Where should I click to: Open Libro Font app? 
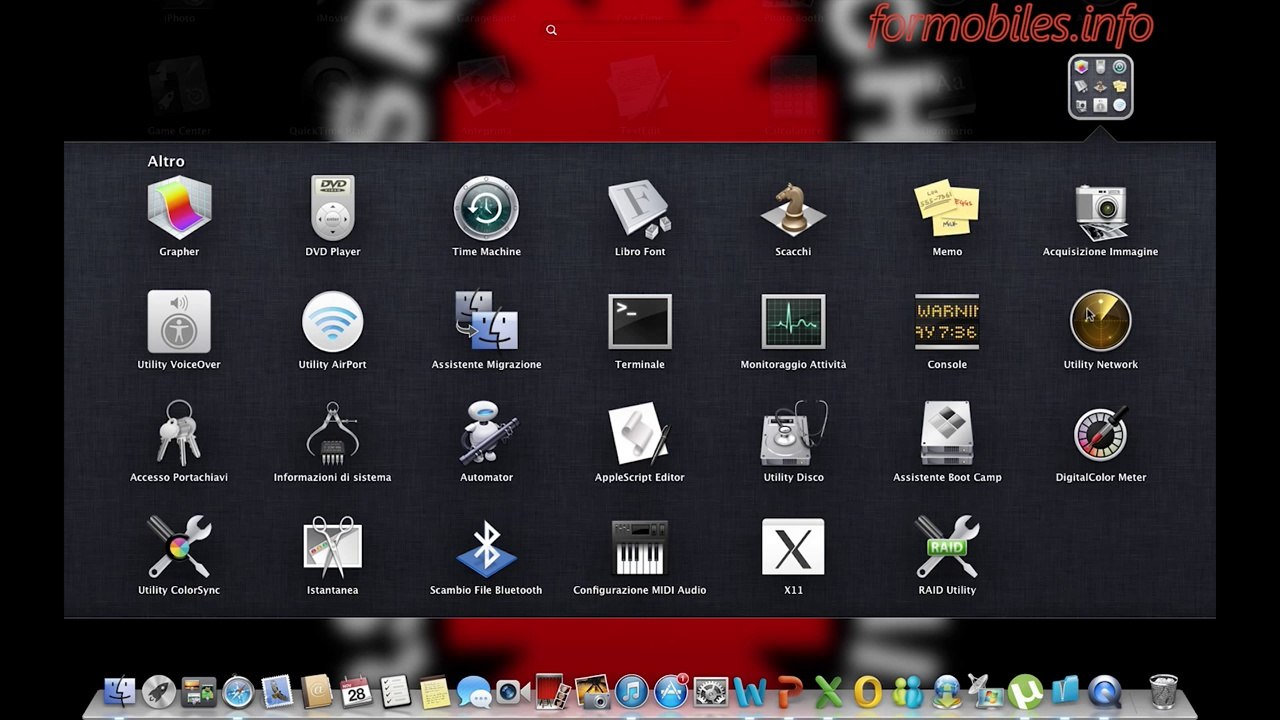(x=640, y=208)
